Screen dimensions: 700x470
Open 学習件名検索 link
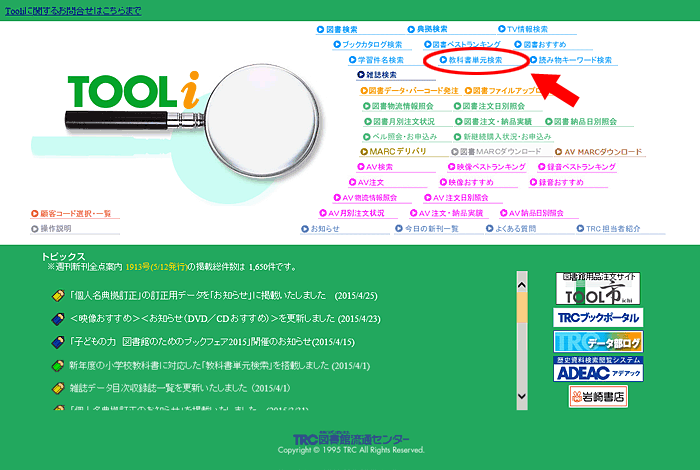[376, 60]
